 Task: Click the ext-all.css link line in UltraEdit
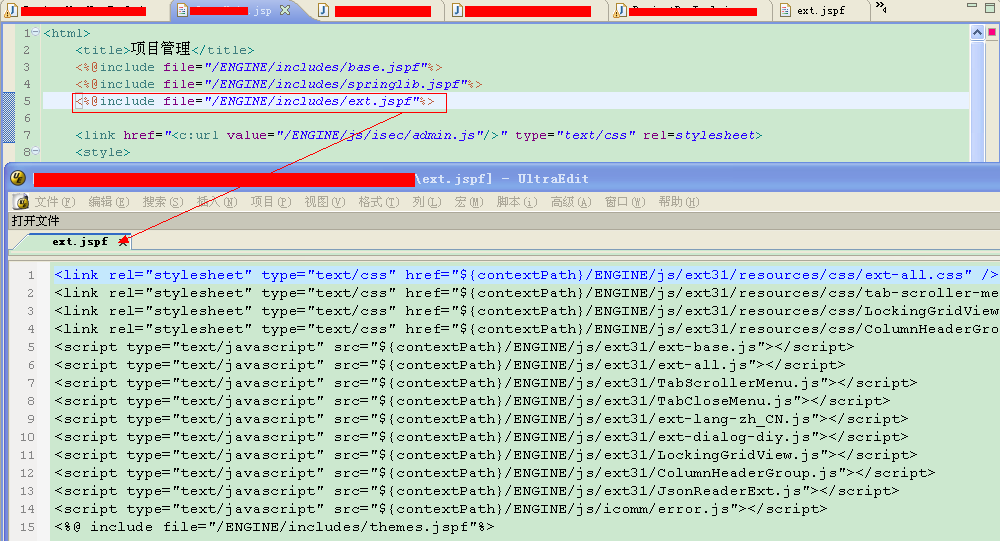tap(526, 275)
